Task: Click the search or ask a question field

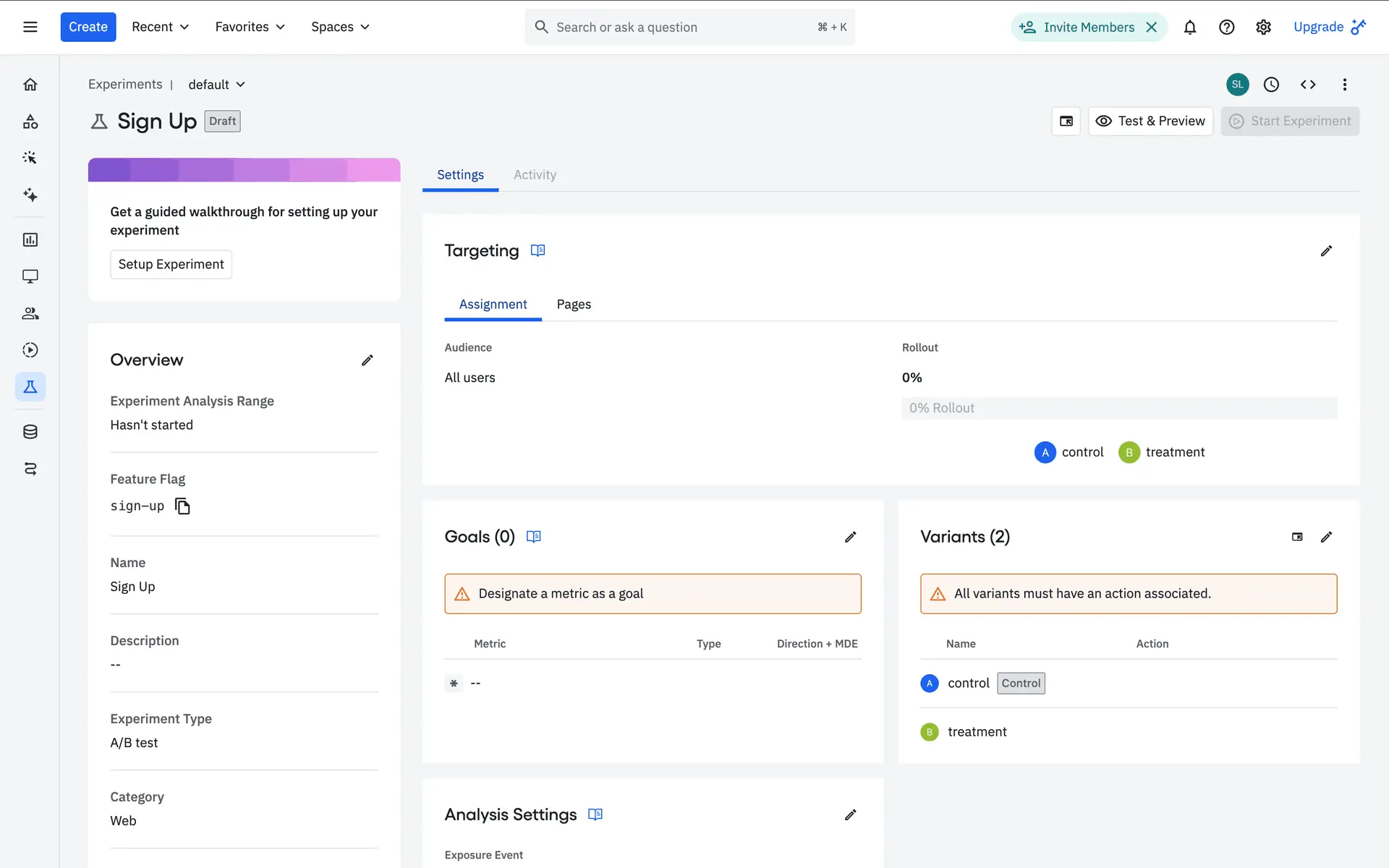Action: pos(680,27)
